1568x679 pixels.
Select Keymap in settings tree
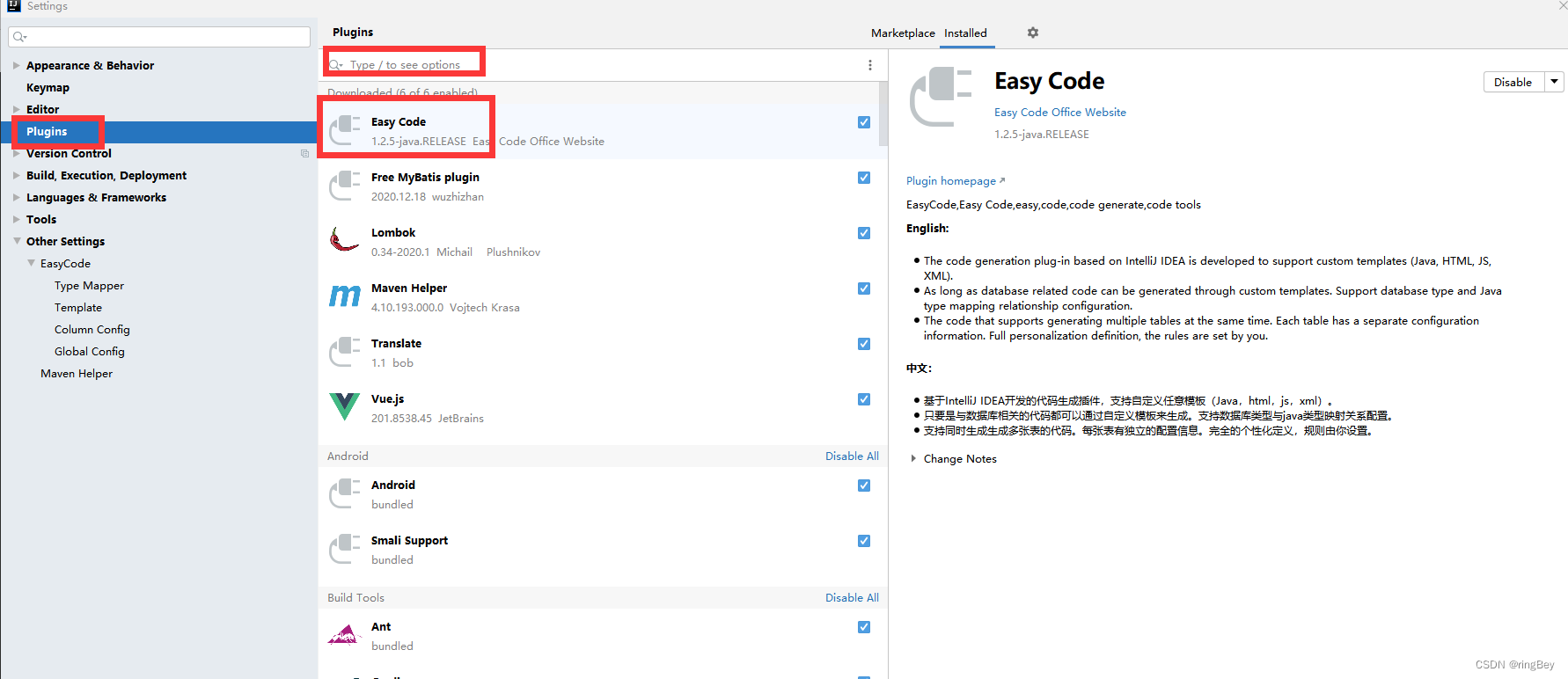click(48, 87)
